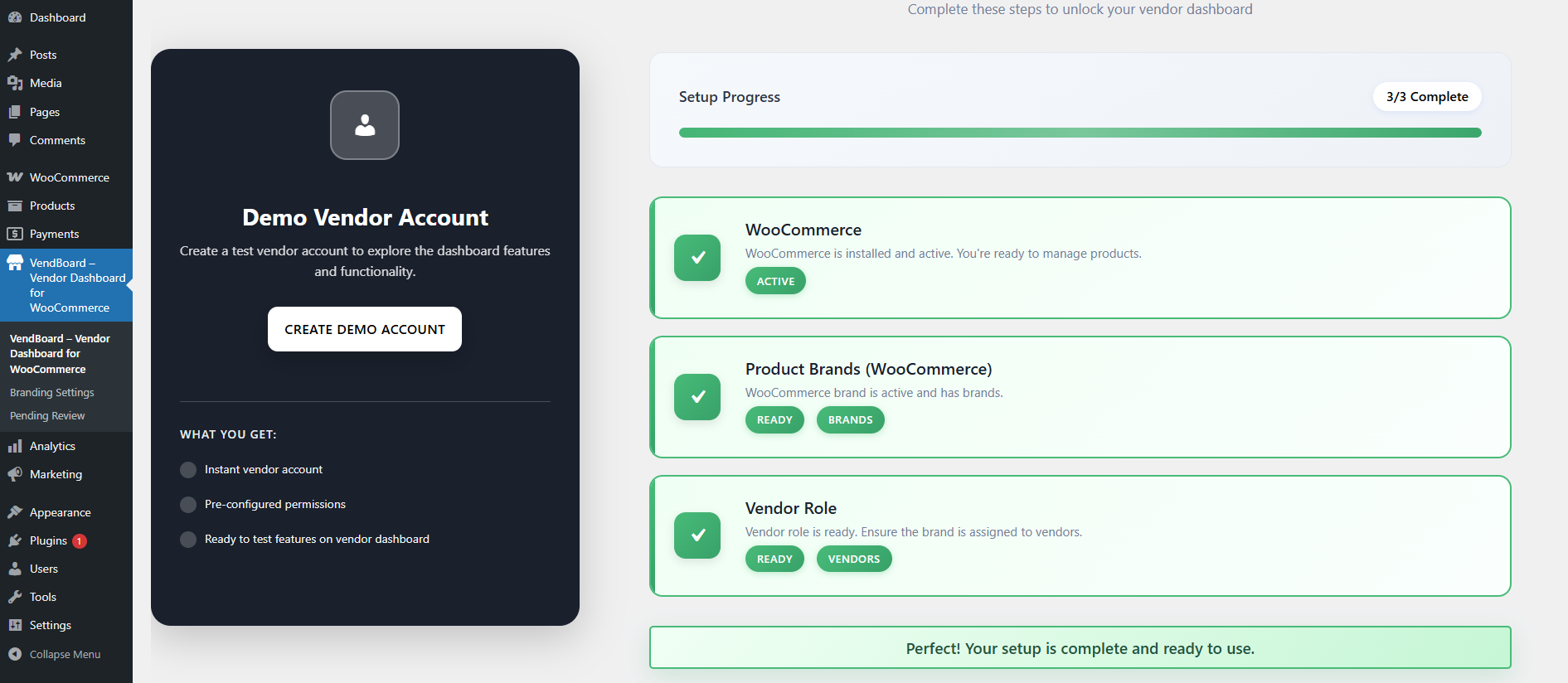This screenshot has width=1568, height=683.
Task: Navigate to Pages
Action: point(66,112)
